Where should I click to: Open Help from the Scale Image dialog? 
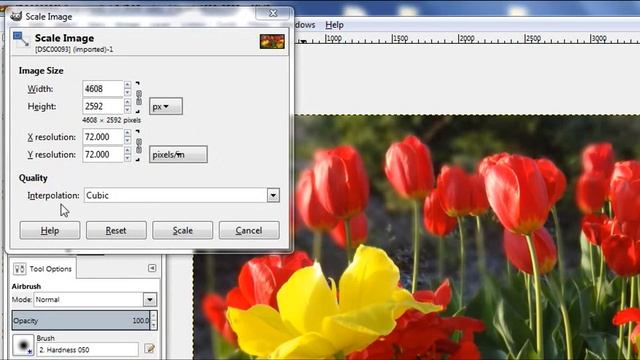pyautogui.click(x=50, y=230)
